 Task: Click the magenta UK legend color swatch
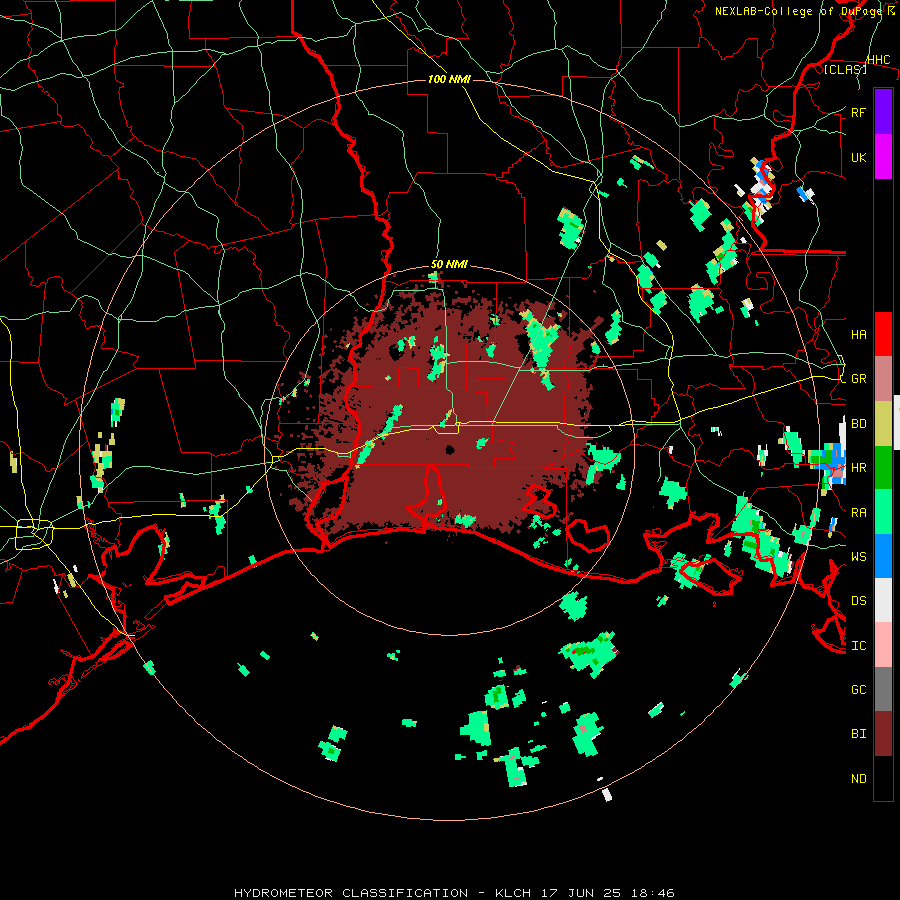pos(883,157)
